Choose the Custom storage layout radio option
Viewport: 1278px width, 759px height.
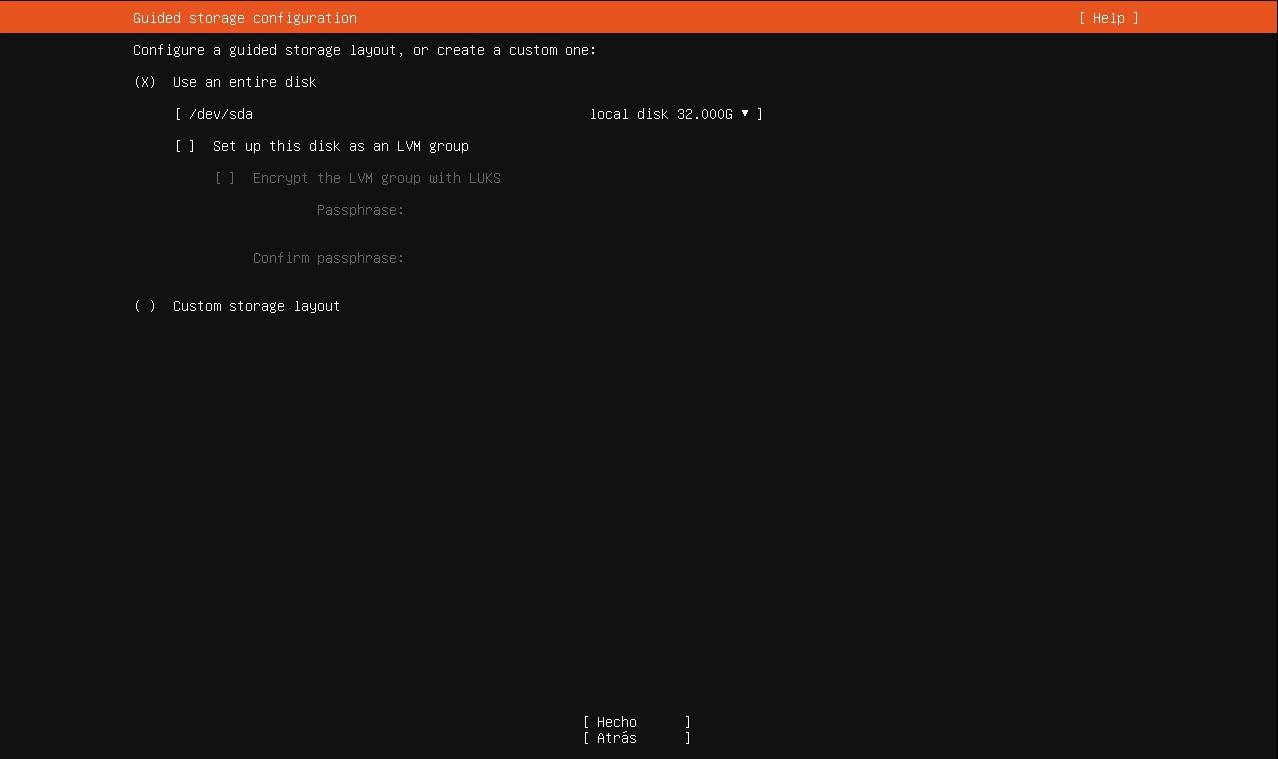coord(145,306)
